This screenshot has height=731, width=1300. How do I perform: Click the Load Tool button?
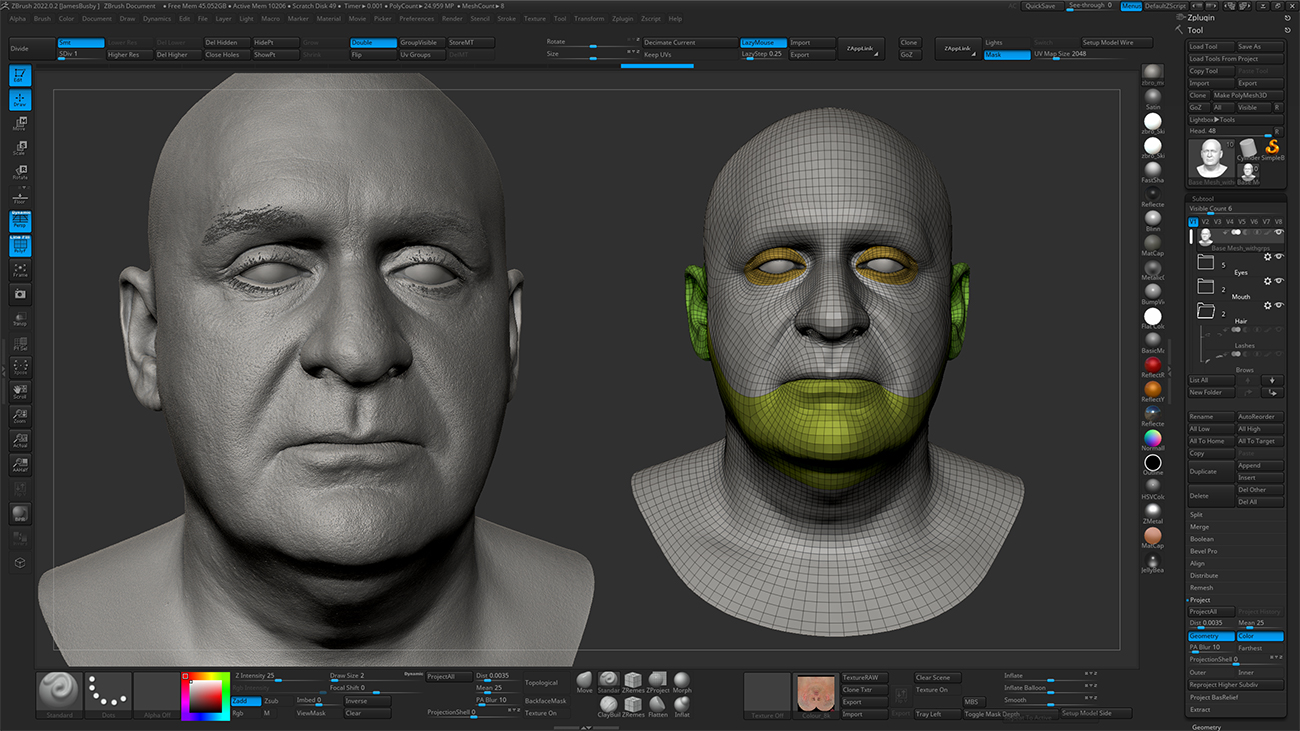(x=1211, y=47)
